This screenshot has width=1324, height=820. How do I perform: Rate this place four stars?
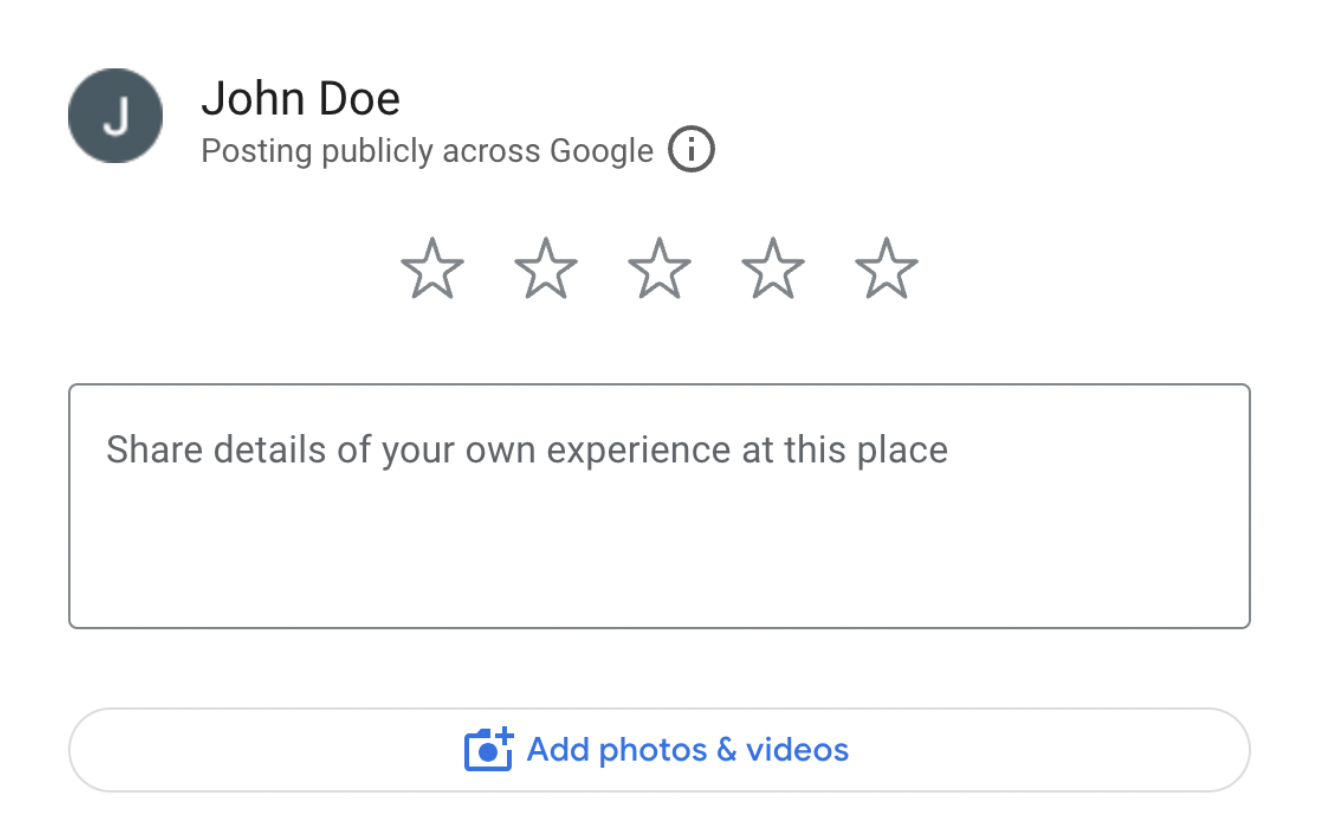click(x=773, y=268)
